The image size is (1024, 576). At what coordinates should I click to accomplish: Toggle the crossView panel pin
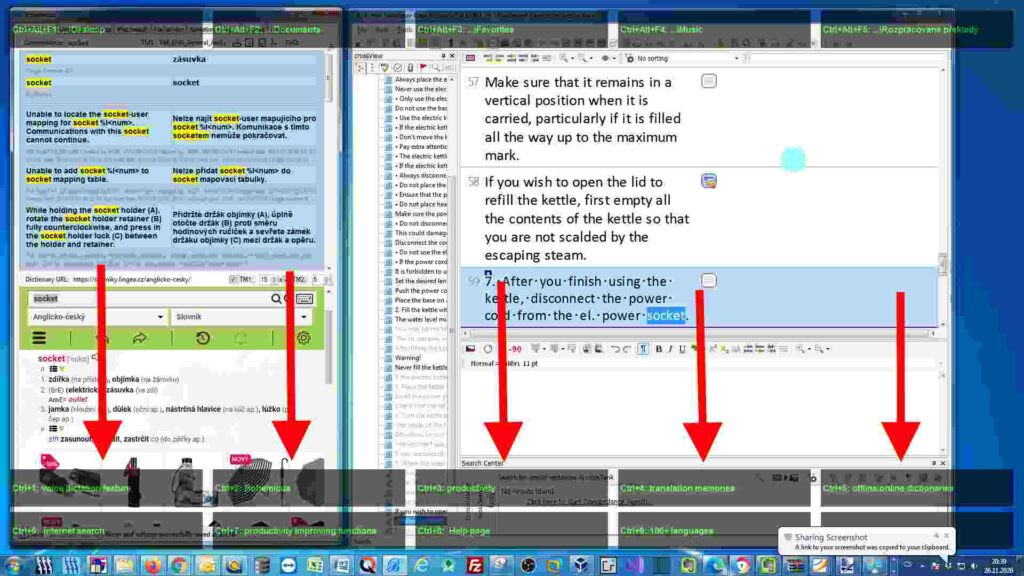tap(443, 56)
